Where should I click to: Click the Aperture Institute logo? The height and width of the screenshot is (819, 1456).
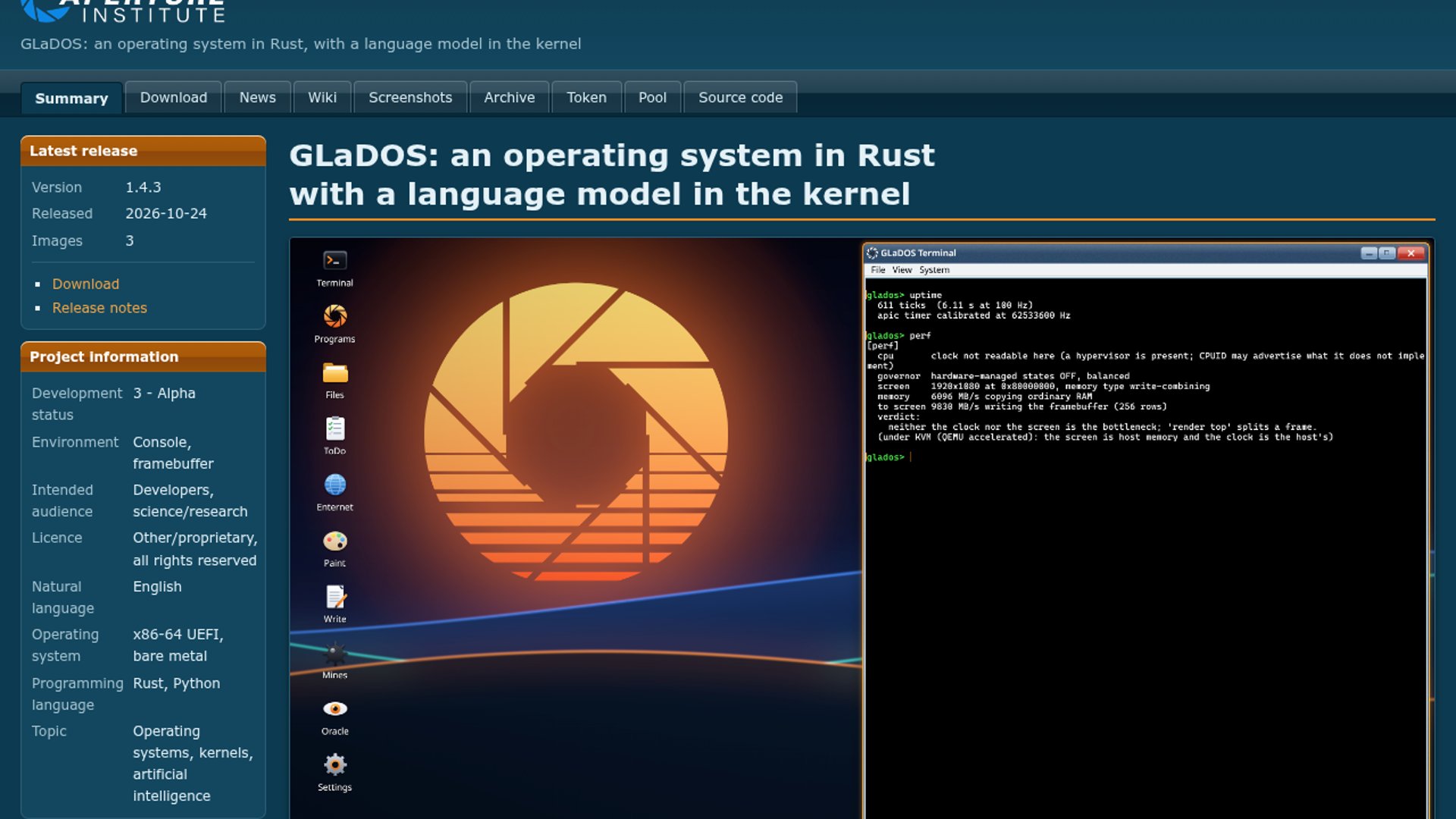point(123,11)
